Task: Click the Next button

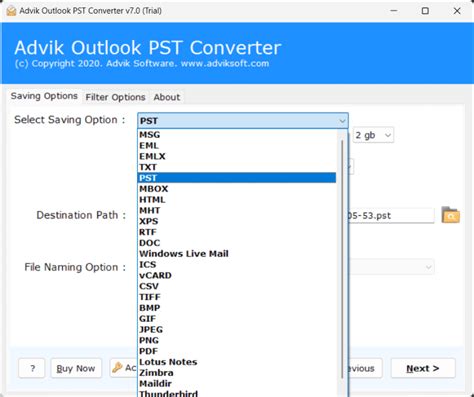Action: [x=423, y=368]
